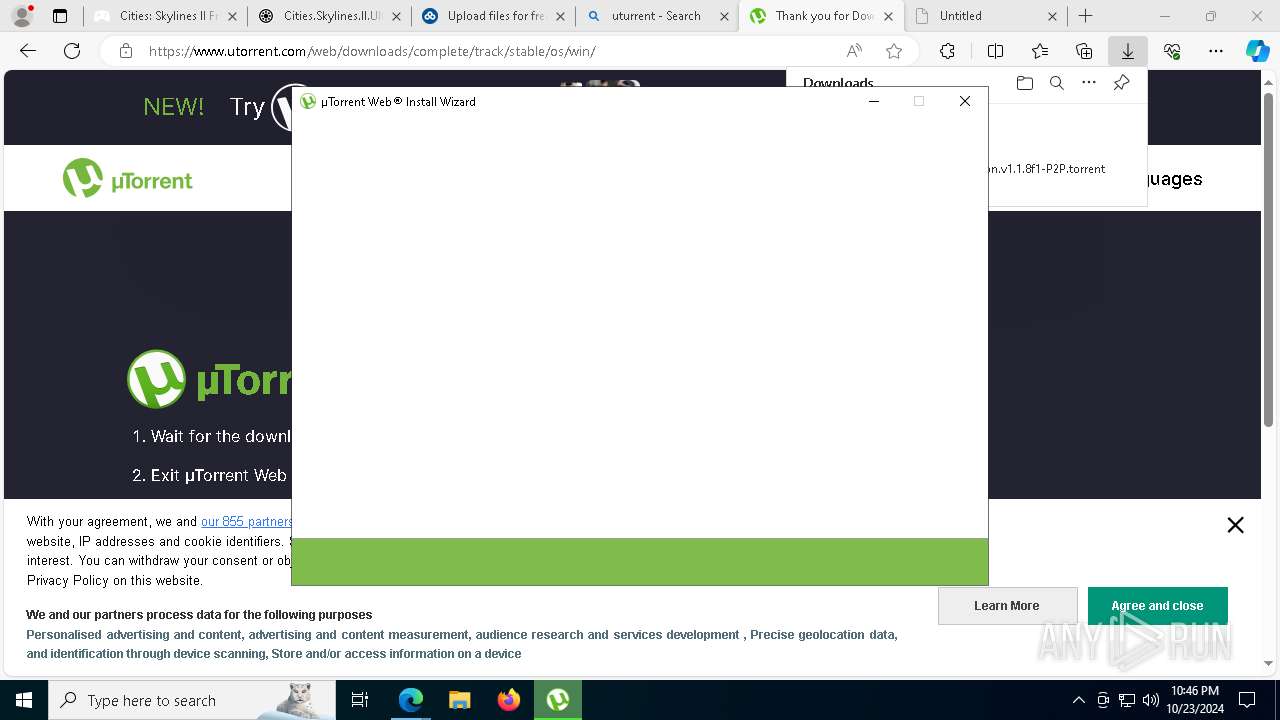The image size is (1280, 720).
Task: Open Browser essentials icon
Action: (x=1172, y=51)
